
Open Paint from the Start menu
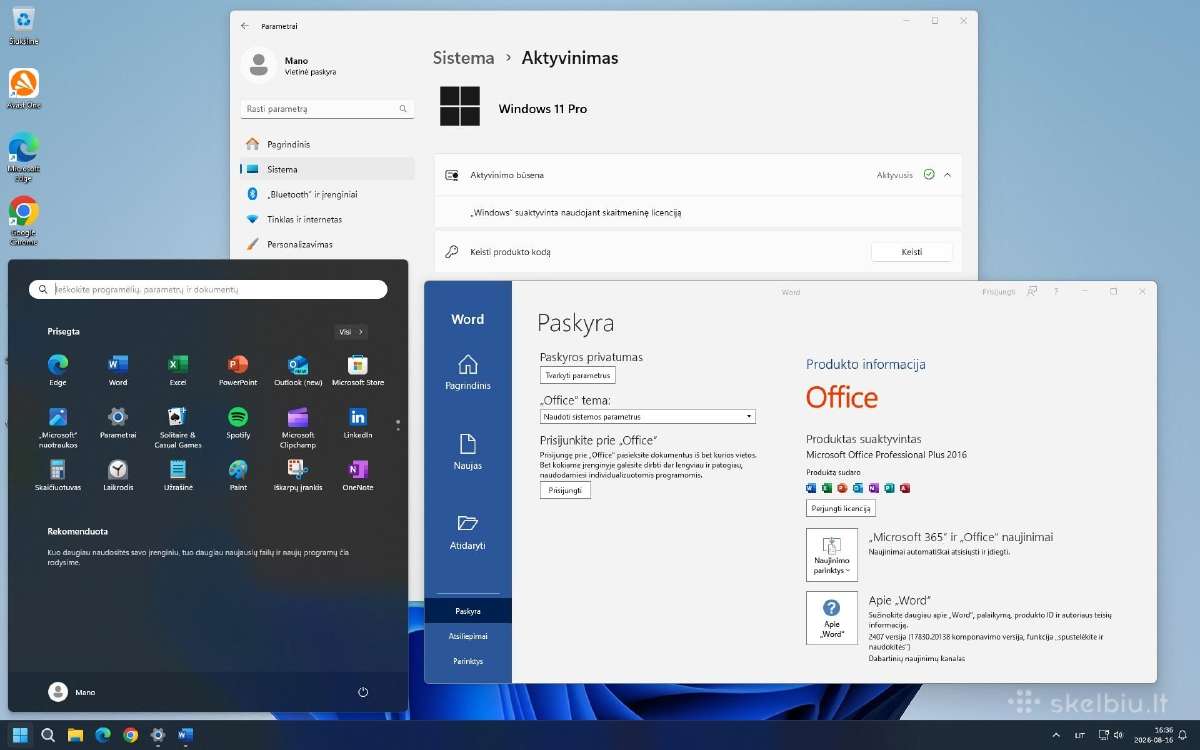(238, 476)
